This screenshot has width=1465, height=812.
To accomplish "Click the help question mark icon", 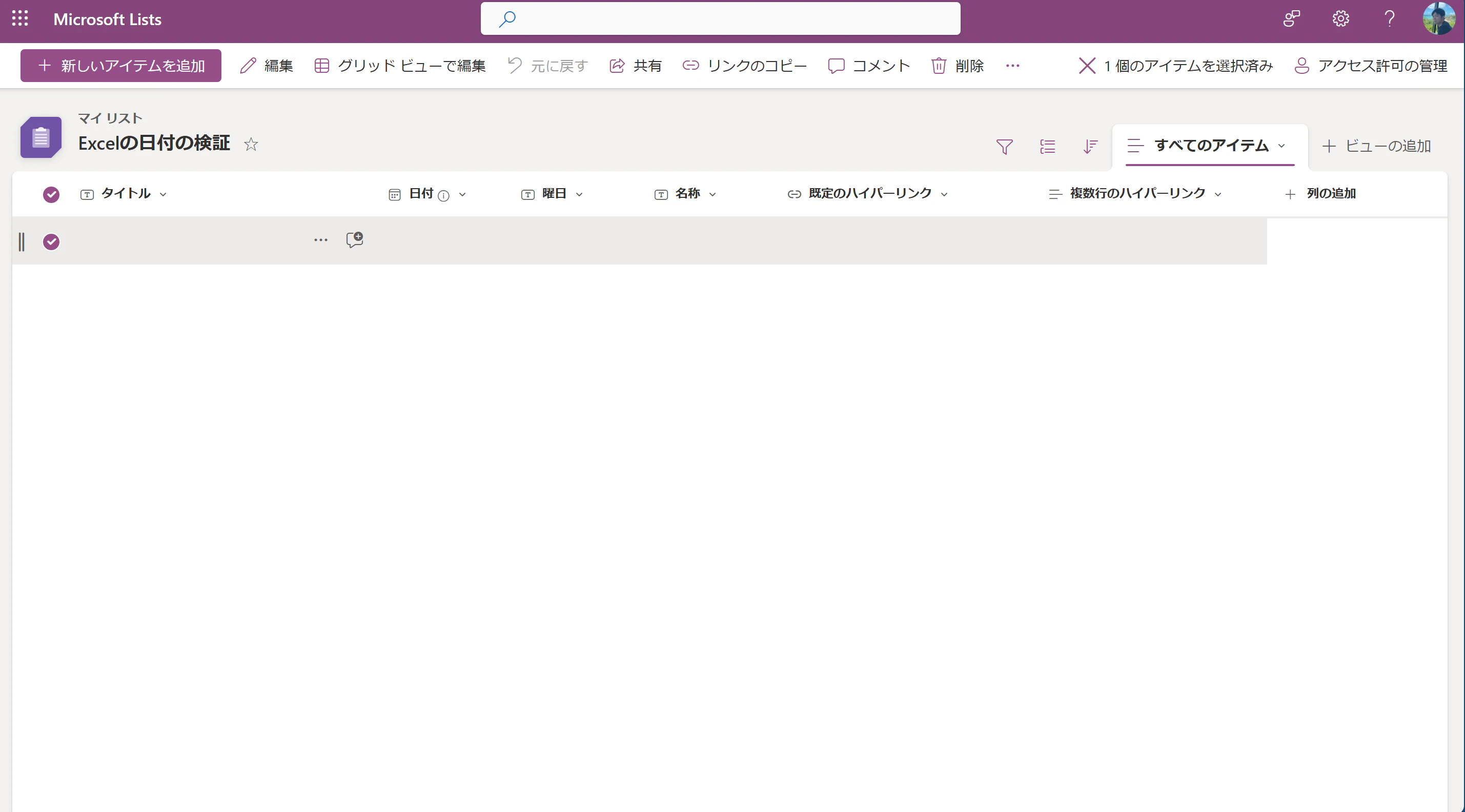I will tap(1389, 19).
